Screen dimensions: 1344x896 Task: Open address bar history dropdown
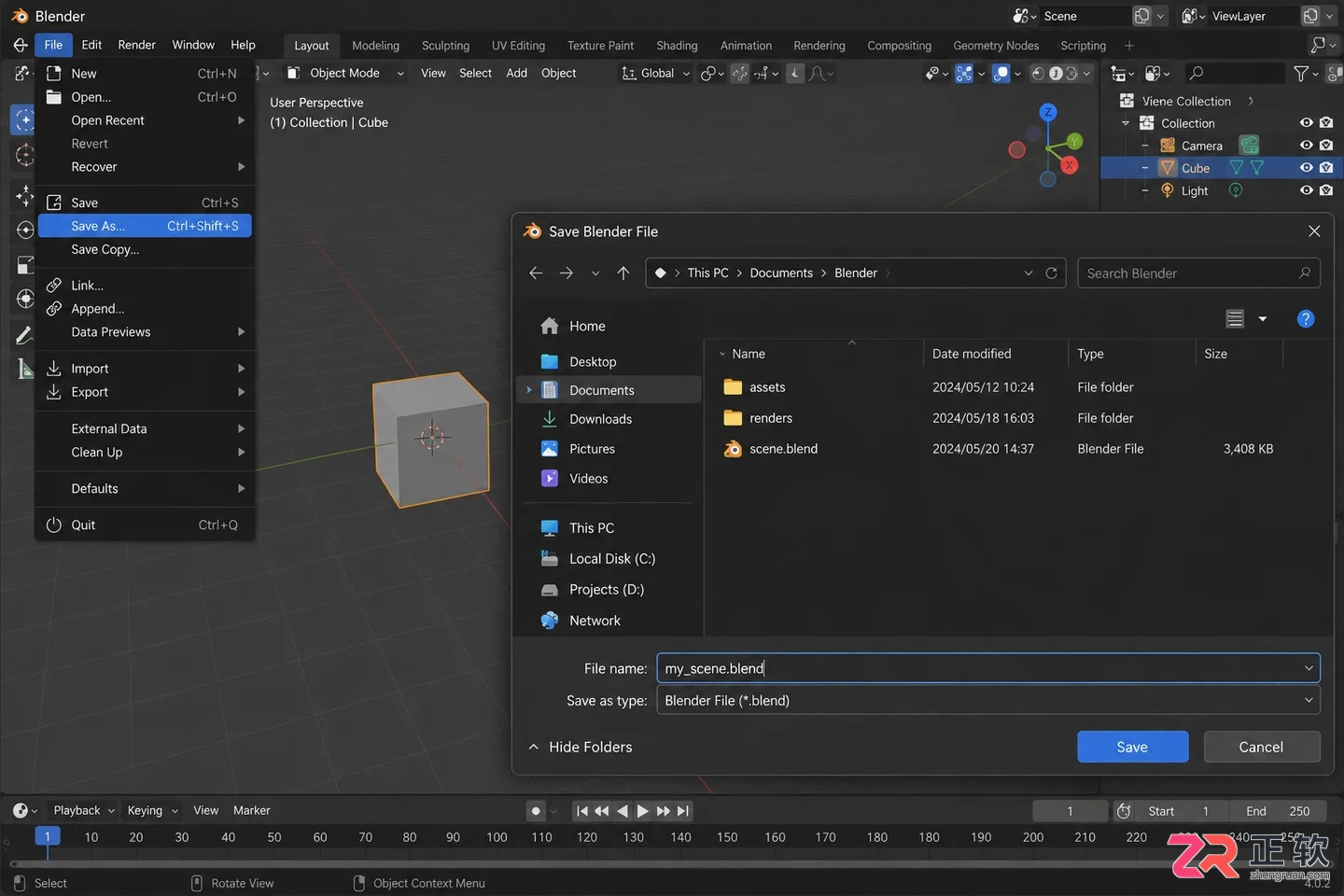coord(1029,273)
